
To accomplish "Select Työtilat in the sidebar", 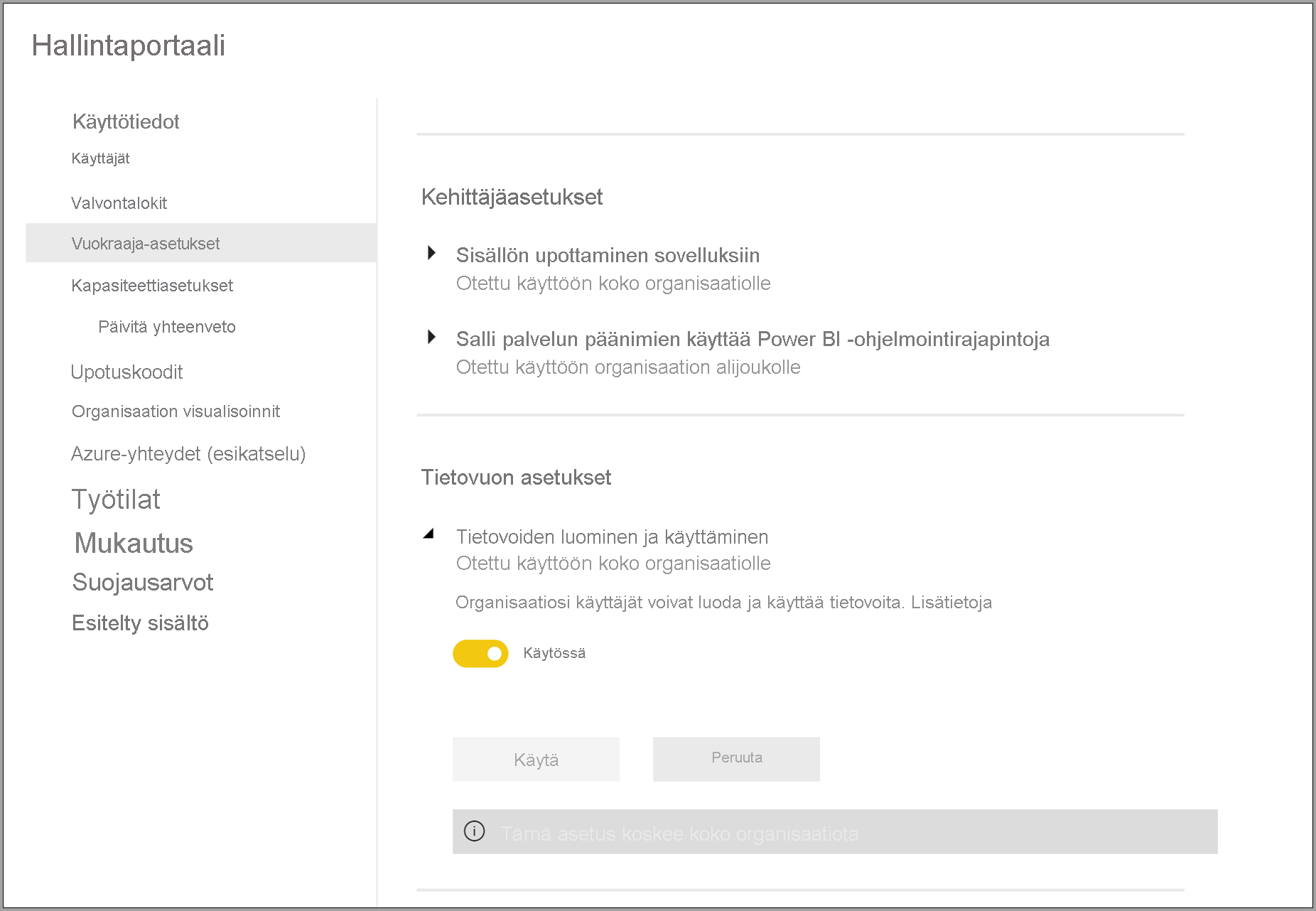I will [116, 499].
